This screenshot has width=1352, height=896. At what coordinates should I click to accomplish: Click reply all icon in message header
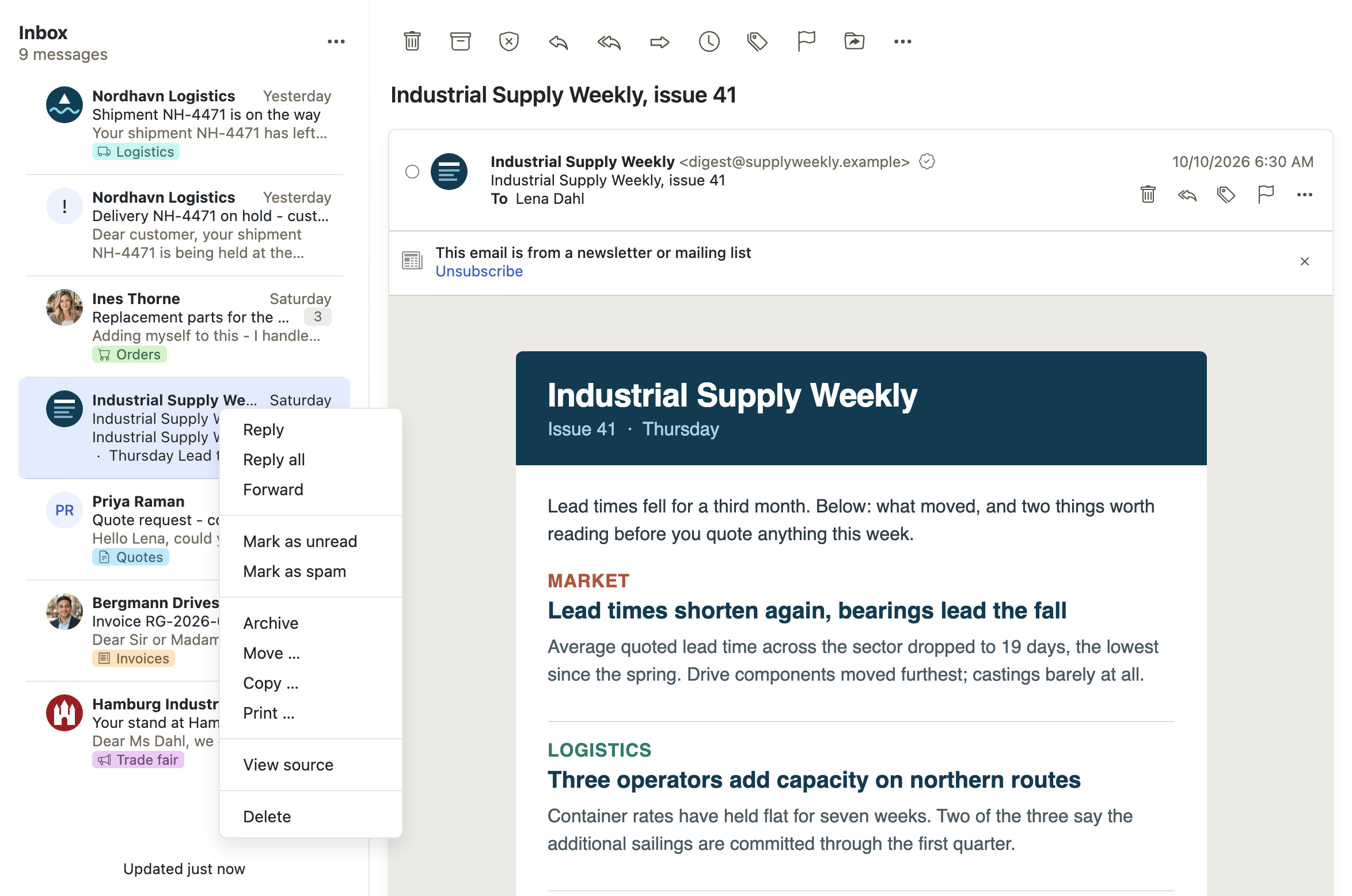tap(1187, 195)
